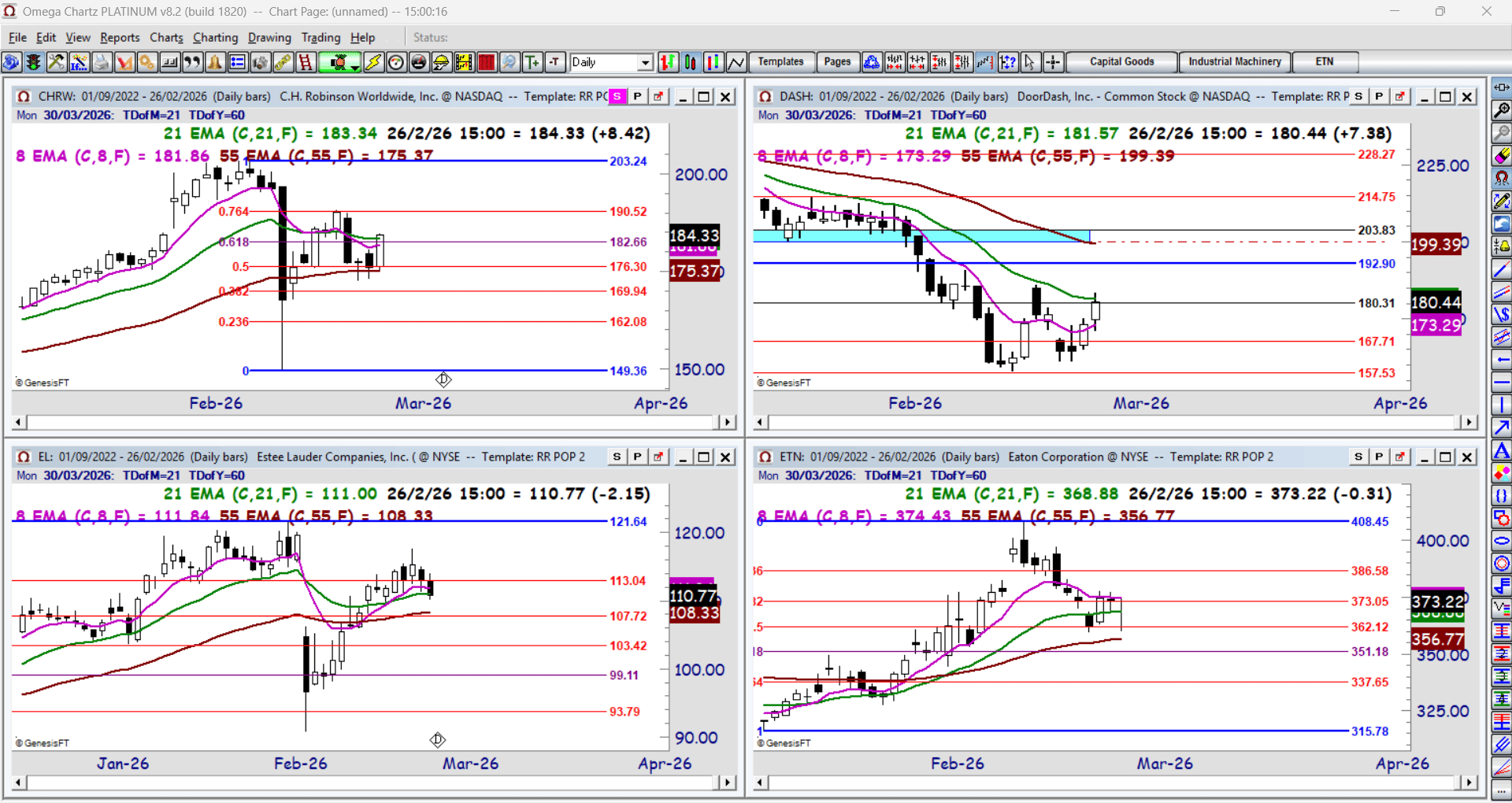Viewport: 1512px width, 803px height.
Task: Toggle the S button on ETN chart
Action: [1358, 457]
